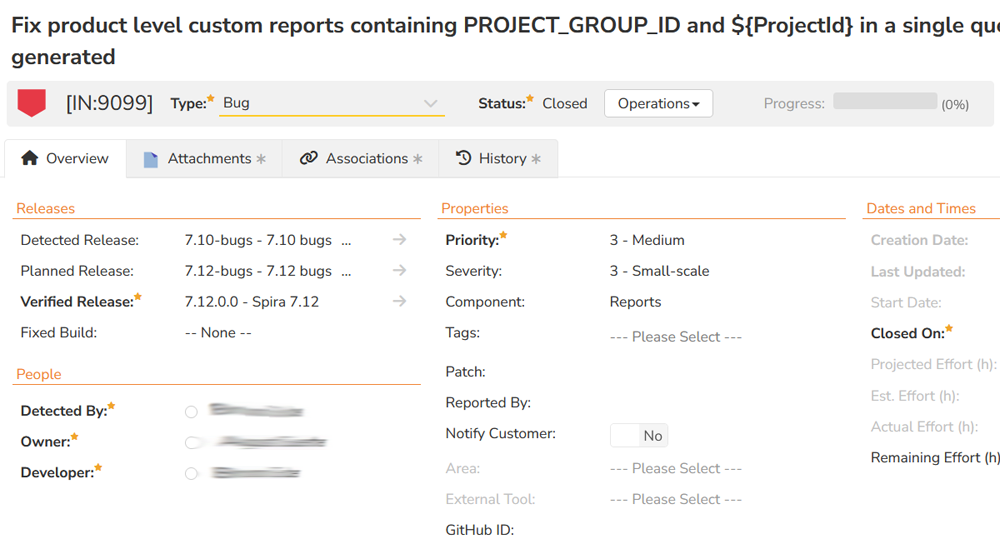Open the History tab
Image resolution: width=1000 pixels, height=549 pixels.
[x=498, y=159]
